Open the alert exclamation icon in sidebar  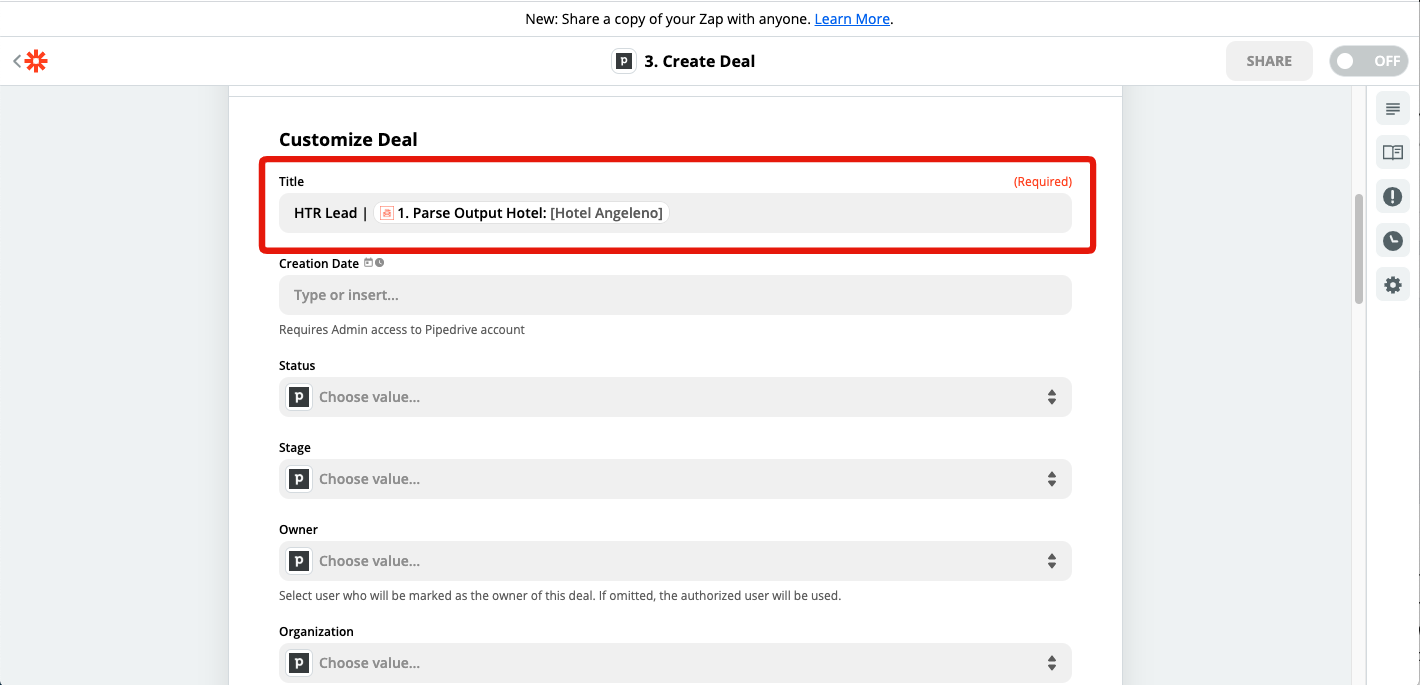1392,196
